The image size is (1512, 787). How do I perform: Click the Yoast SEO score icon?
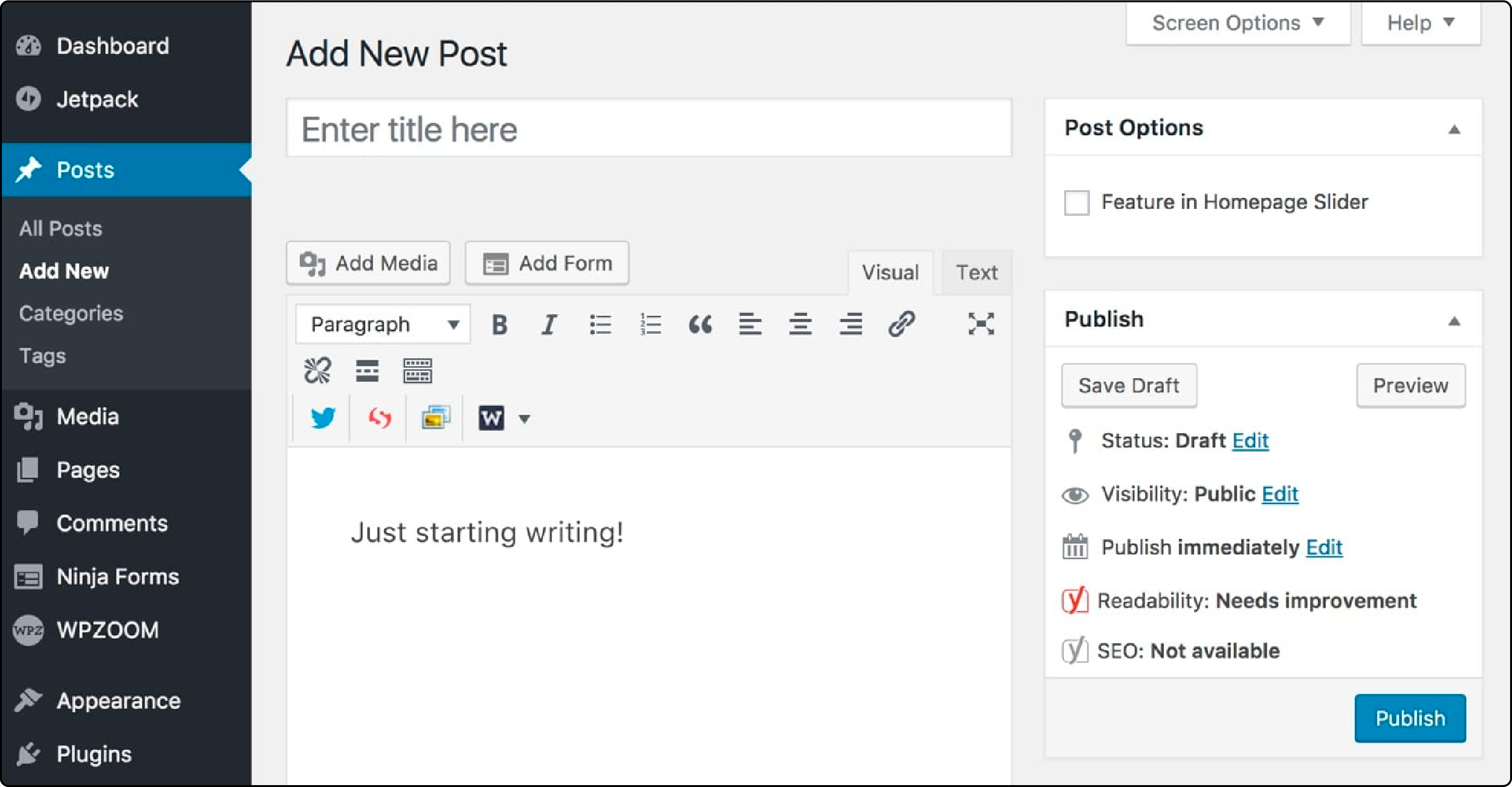(1075, 651)
